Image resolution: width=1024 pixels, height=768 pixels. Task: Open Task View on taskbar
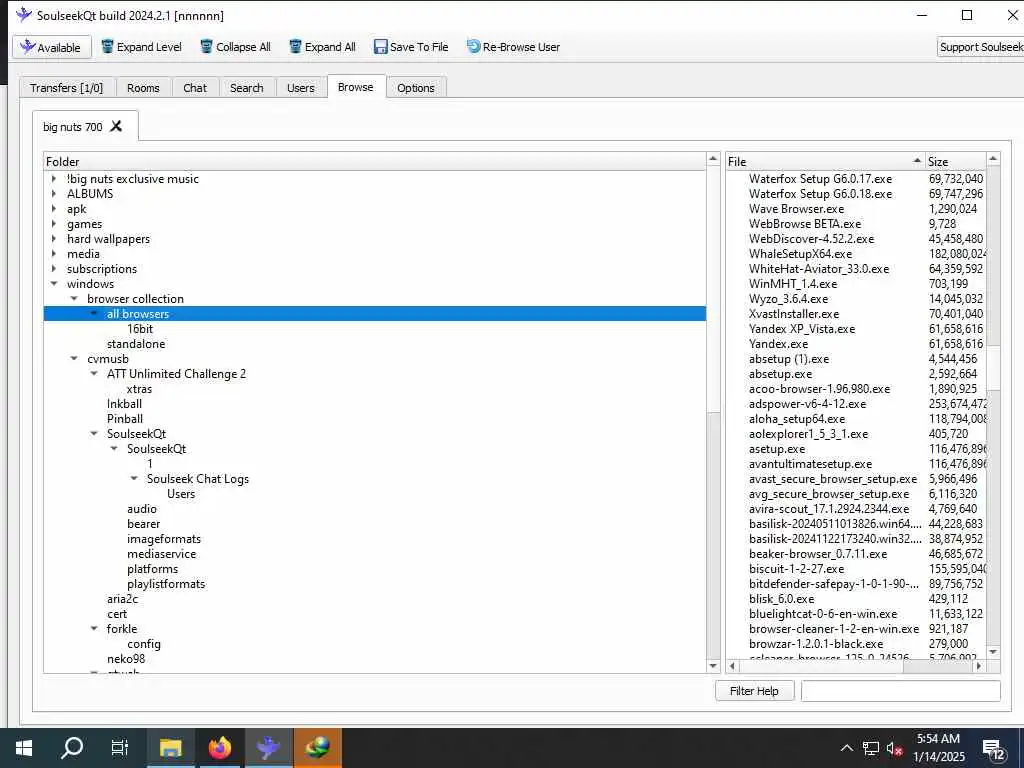pos(120,748)
